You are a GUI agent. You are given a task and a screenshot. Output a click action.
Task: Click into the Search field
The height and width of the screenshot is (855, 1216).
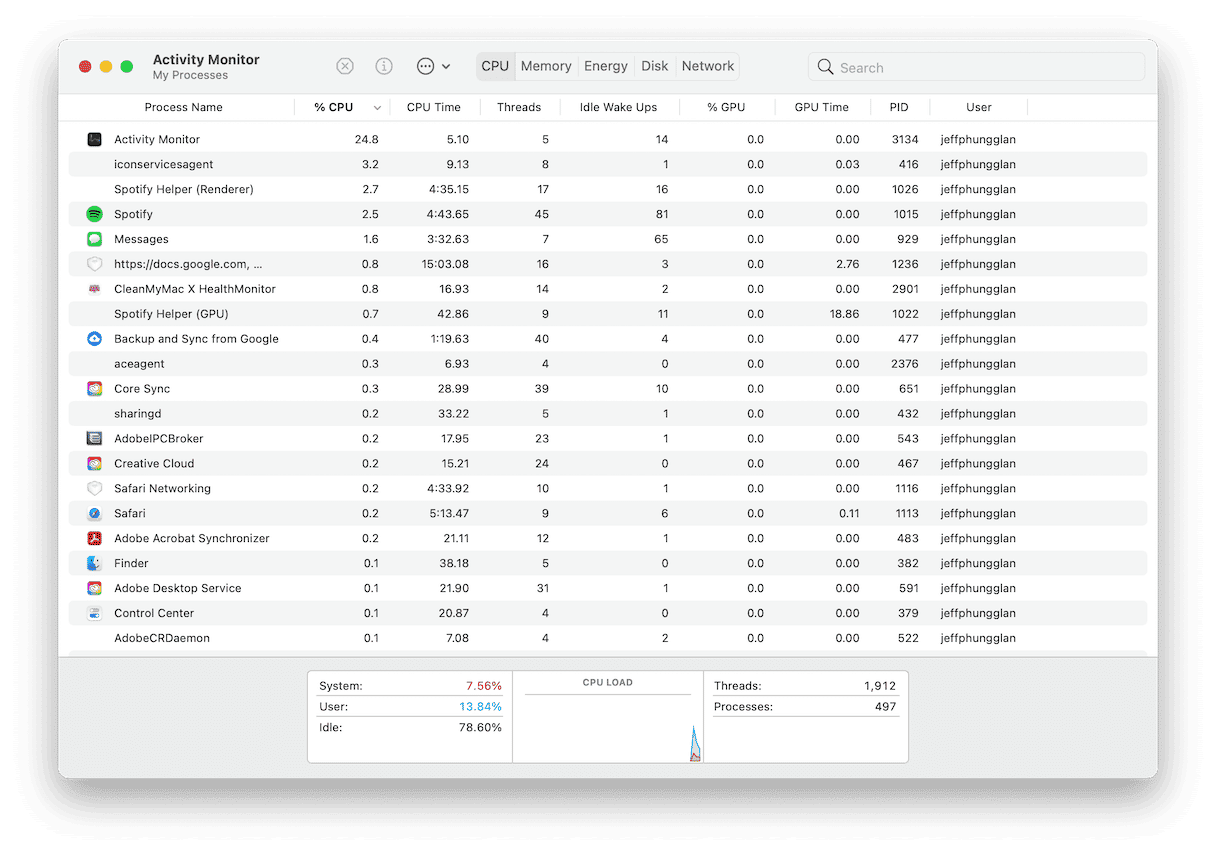click(986, 67)
